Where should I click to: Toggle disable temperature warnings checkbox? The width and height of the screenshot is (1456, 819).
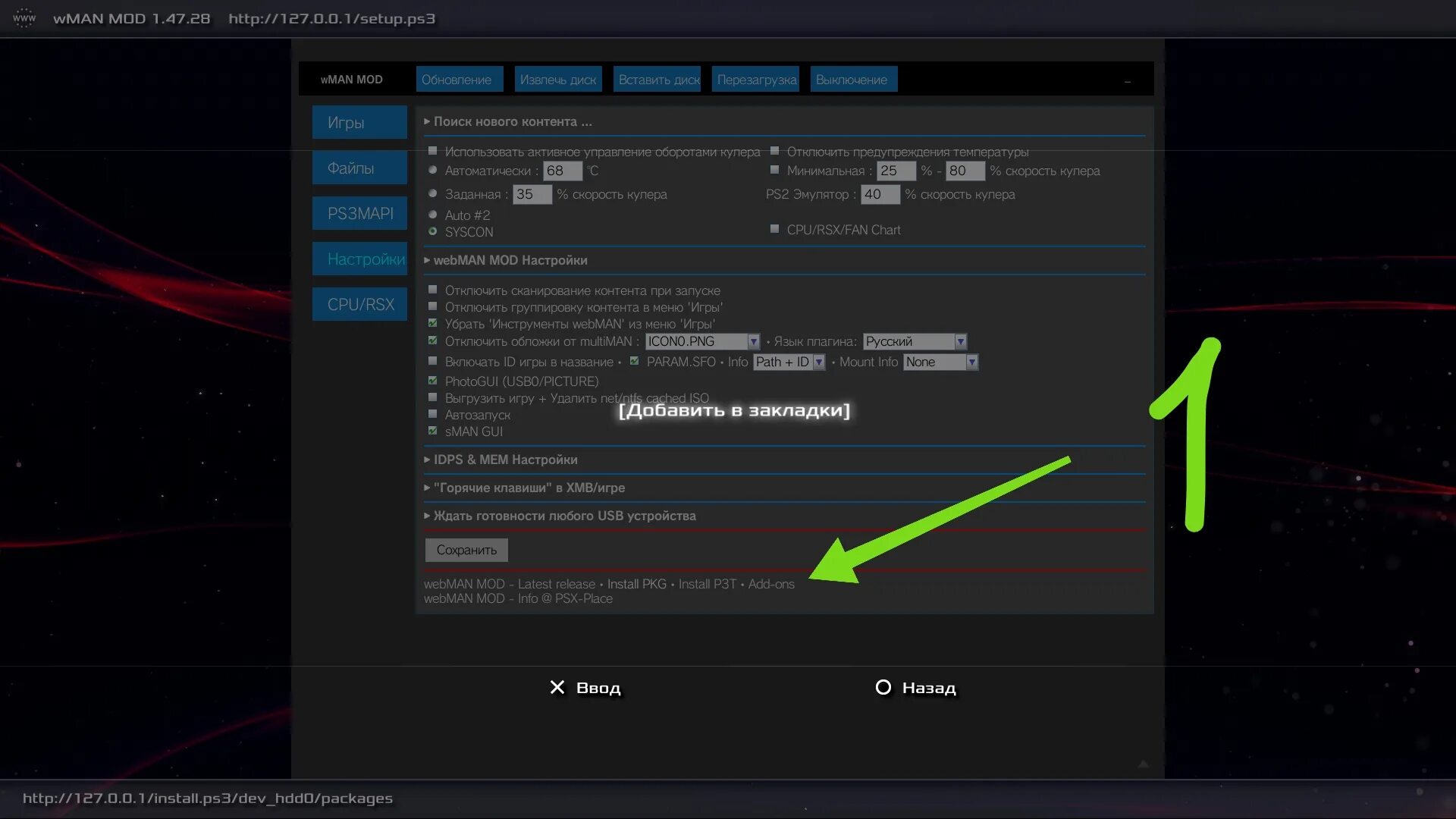[x=774, y=151]
